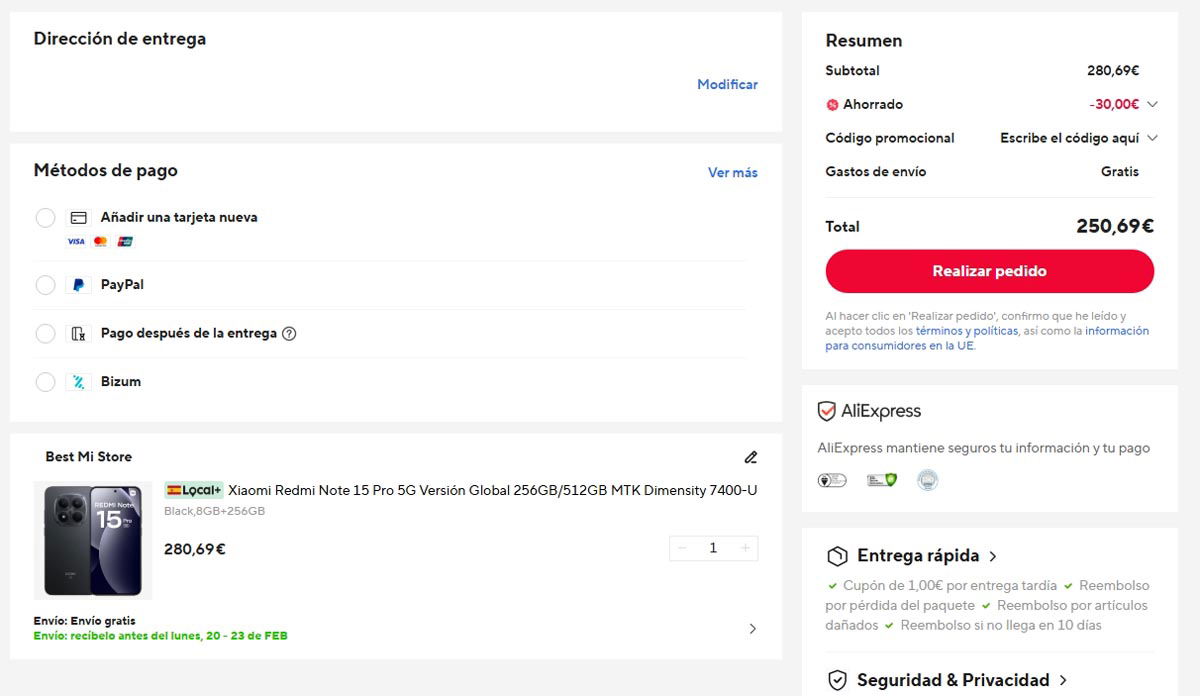The height and width of the screenshot is (696, 1200).
Task: Select the credit card payment icon
Action: point(79,216)
